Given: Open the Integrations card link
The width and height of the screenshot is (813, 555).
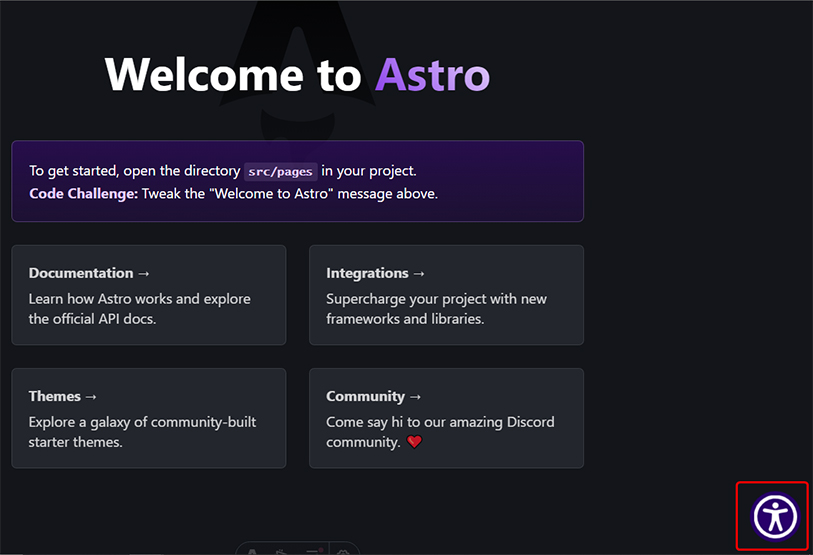Looking at the screenshot, I should click(446, 295).
